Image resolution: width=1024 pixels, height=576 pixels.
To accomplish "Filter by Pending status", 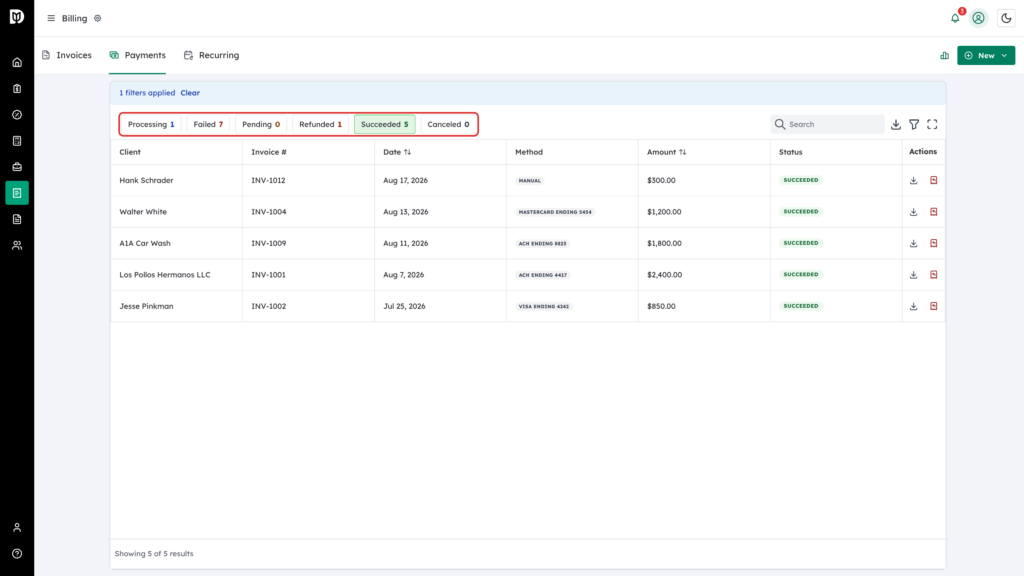I will (261, 124).
